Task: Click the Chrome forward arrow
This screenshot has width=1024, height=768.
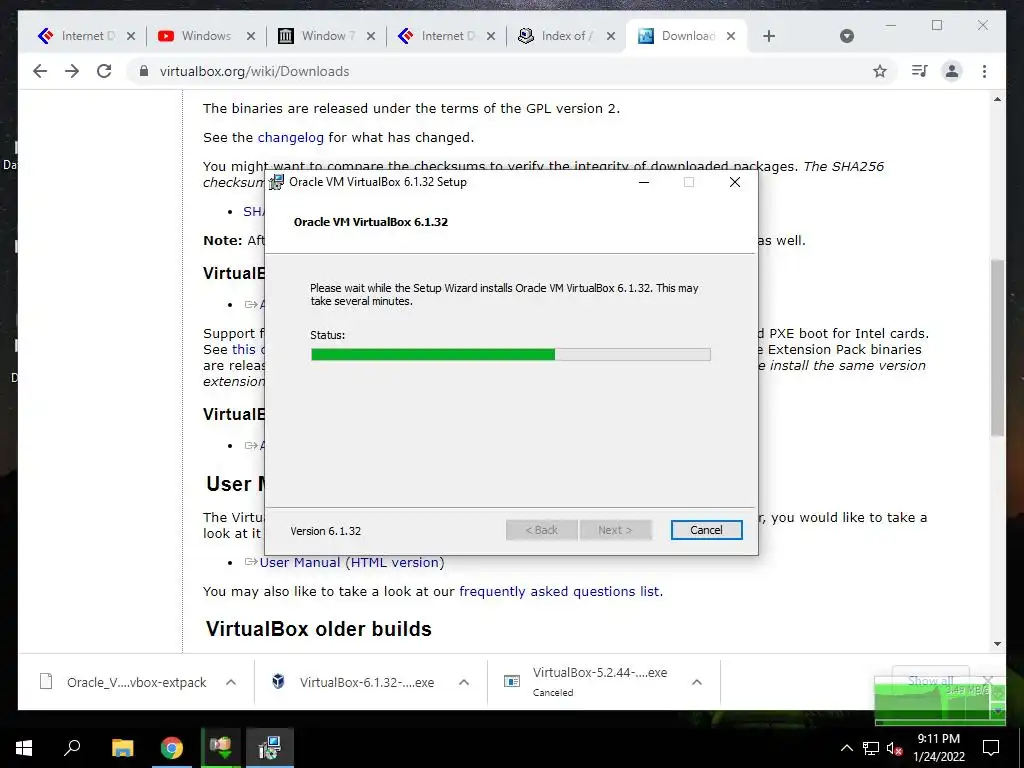Action: coord(72,71)
